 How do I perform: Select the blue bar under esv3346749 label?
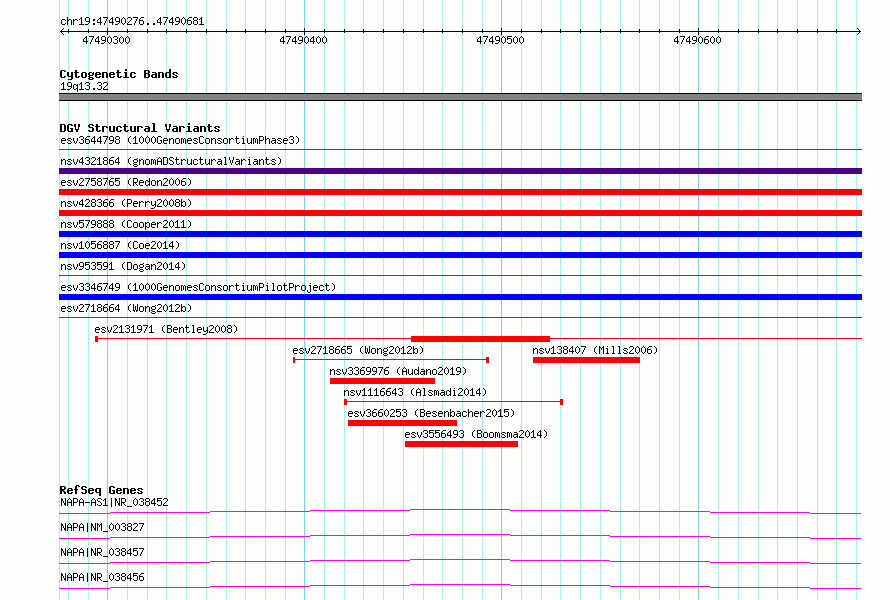click(460, 297)
